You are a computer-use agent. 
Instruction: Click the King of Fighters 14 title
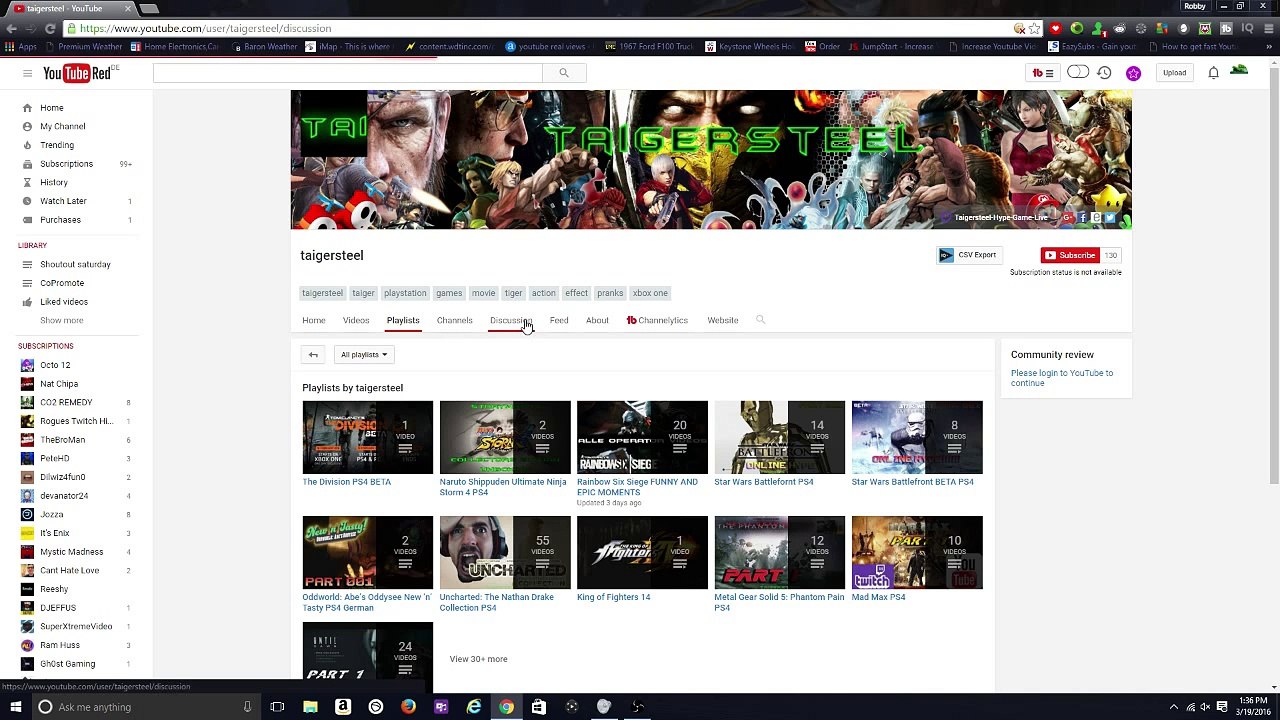coord(613,597)
